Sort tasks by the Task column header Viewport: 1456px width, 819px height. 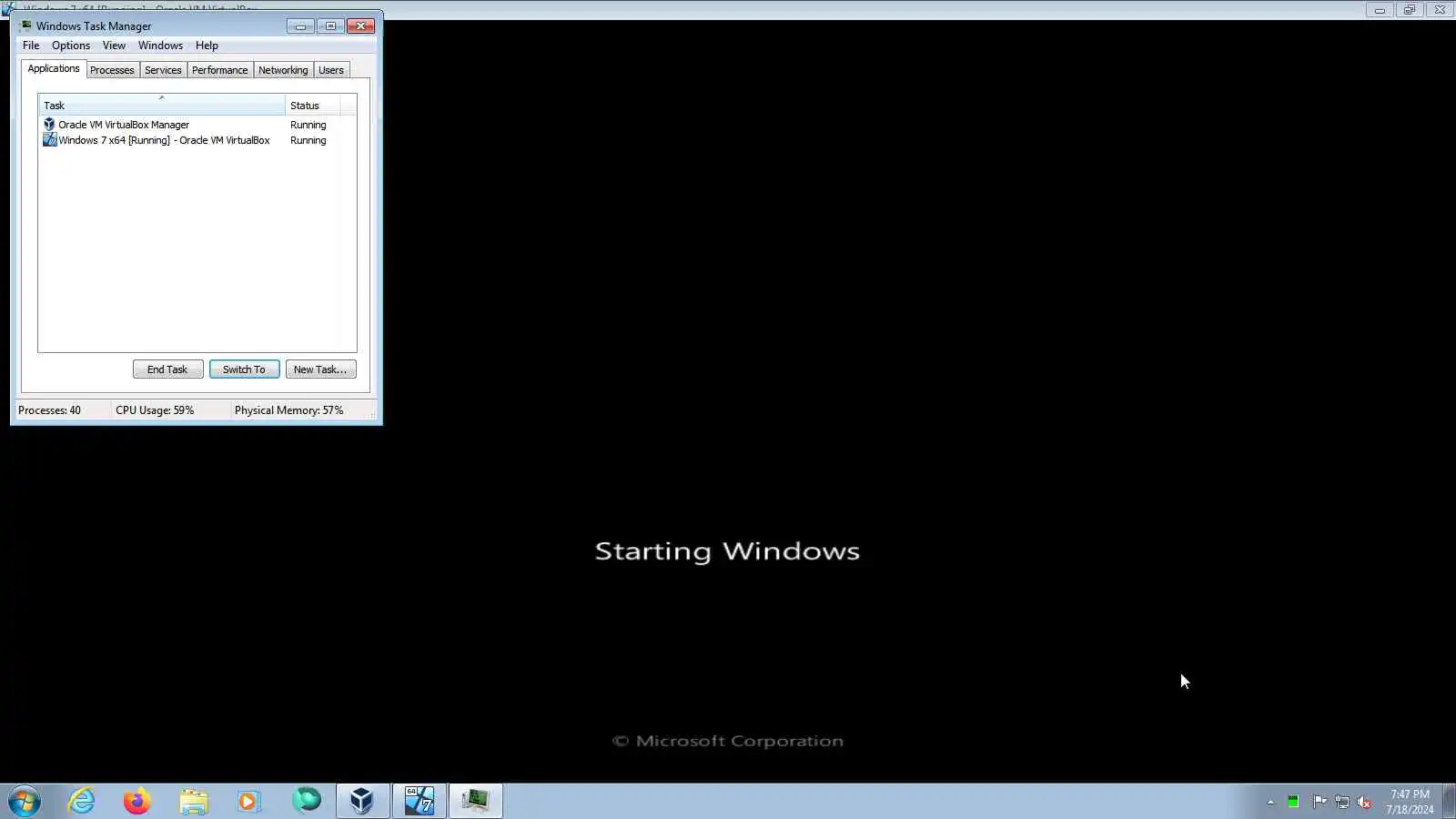pos(162,105)
